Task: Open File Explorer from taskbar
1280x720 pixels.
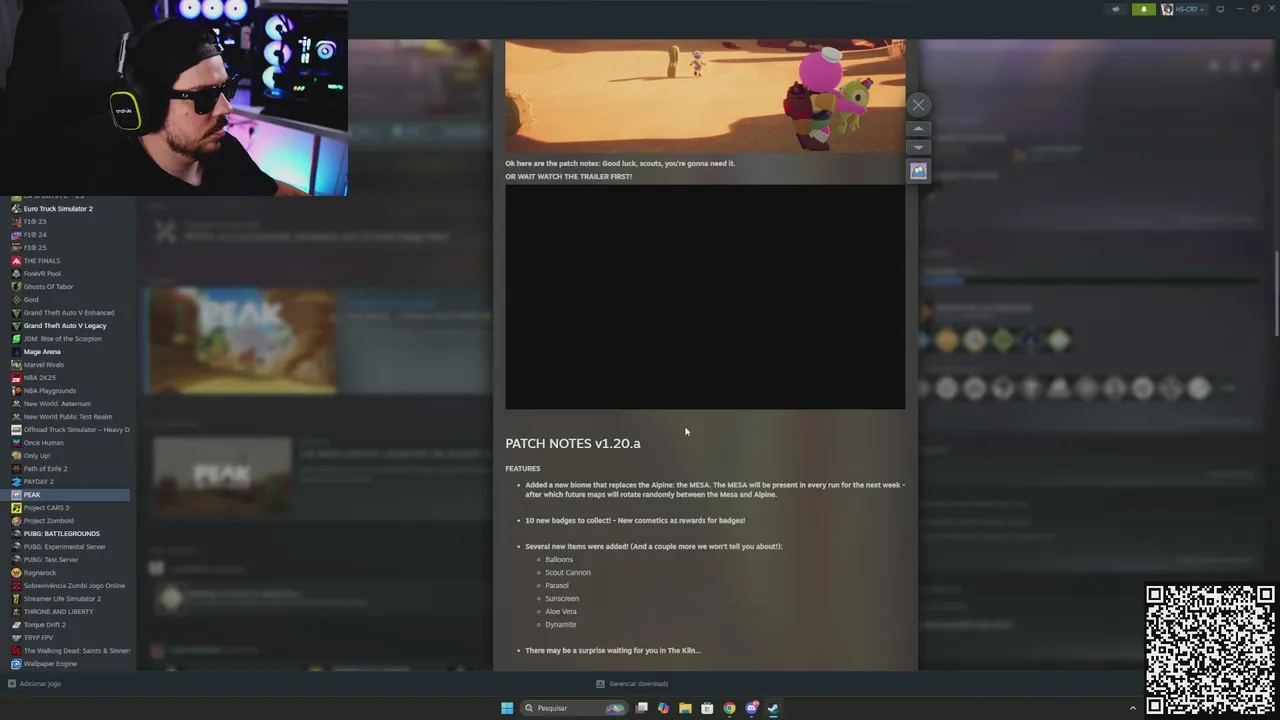Action: point(685,708)
